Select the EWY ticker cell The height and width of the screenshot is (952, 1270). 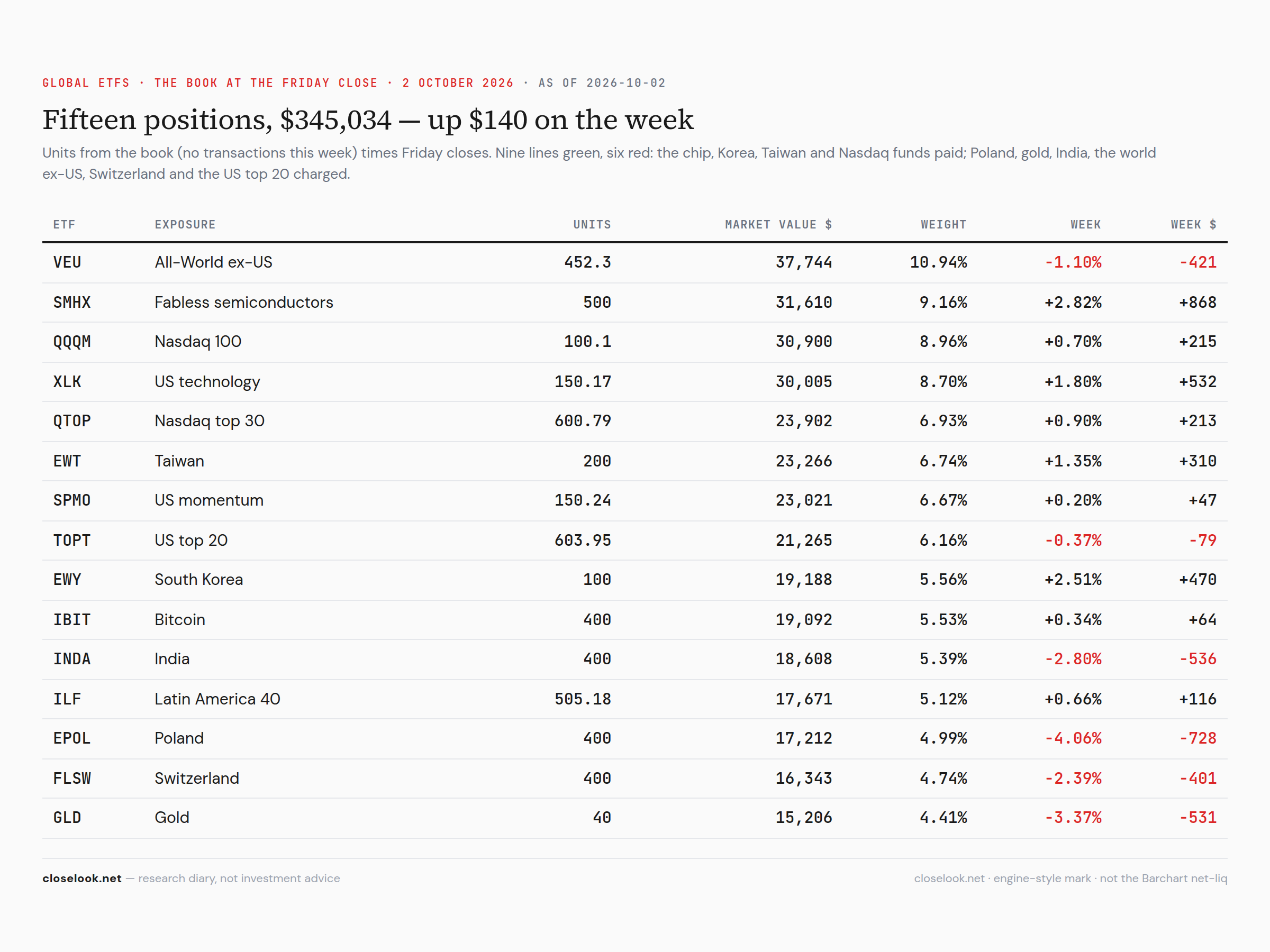pos(67,580)
